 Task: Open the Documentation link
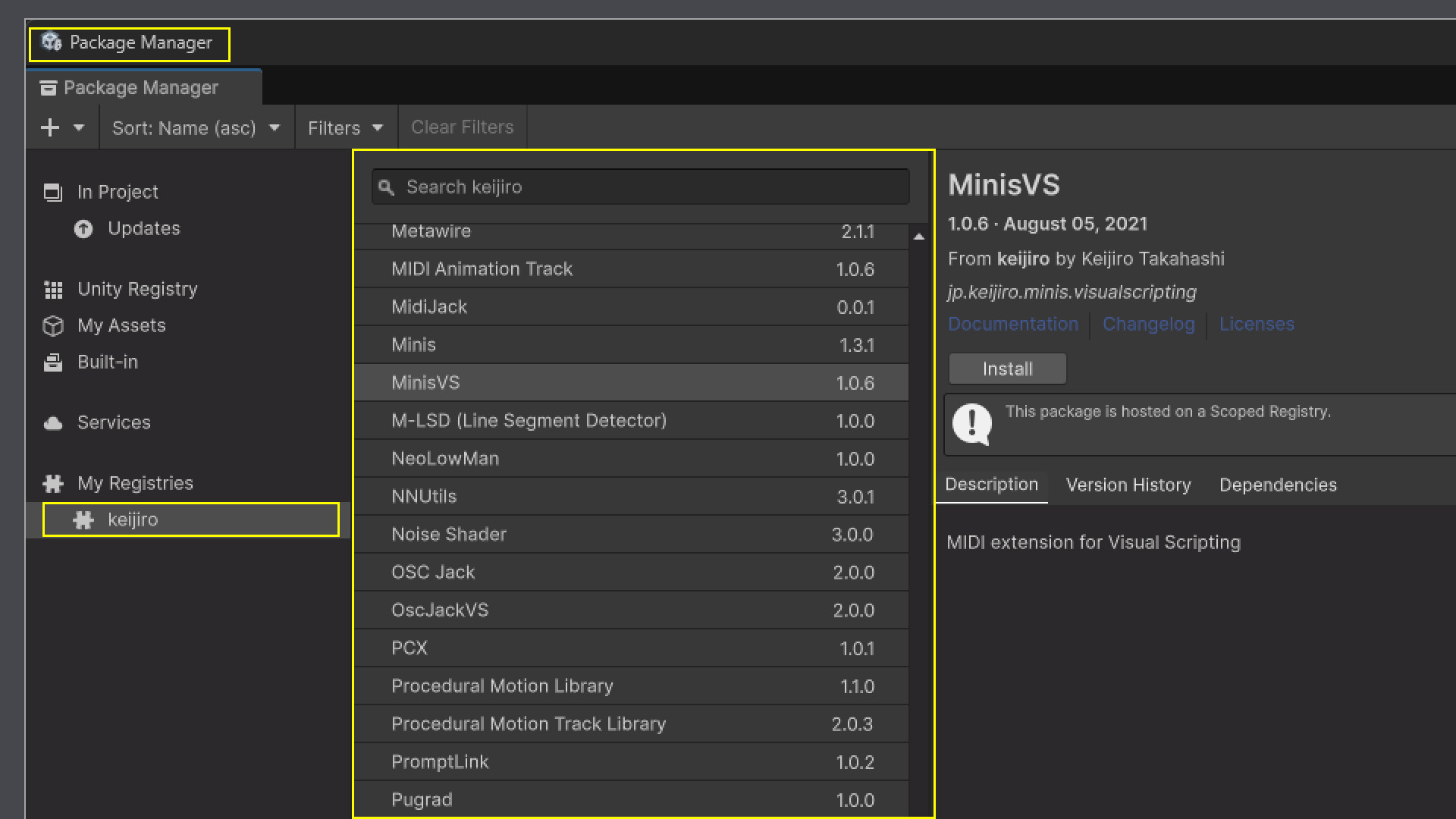coord(1012,325)
